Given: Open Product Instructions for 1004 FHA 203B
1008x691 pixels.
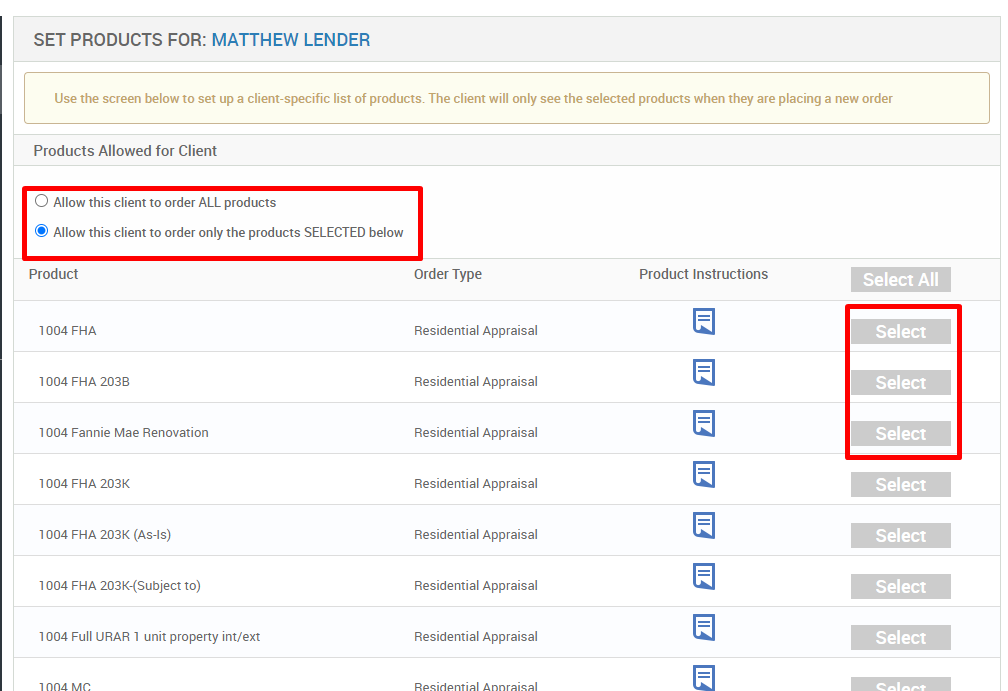Looking at the screenshot, I should coord(704,372).
